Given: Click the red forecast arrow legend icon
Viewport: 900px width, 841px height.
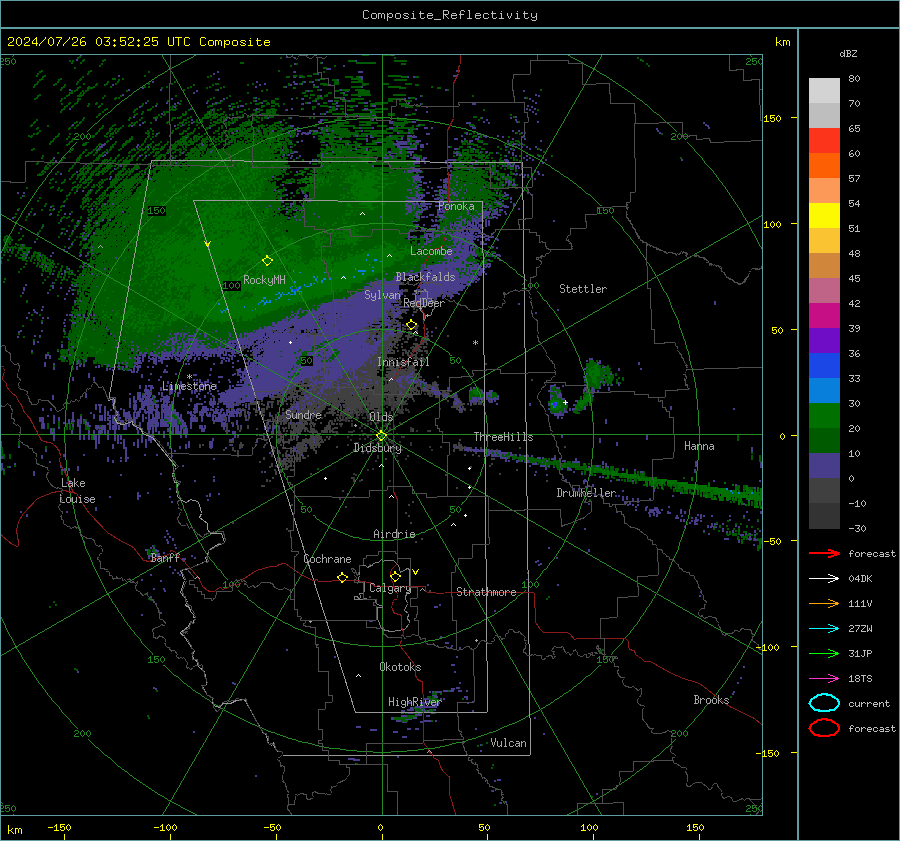Looking at the screenshot, I should (x=824, y=553).
